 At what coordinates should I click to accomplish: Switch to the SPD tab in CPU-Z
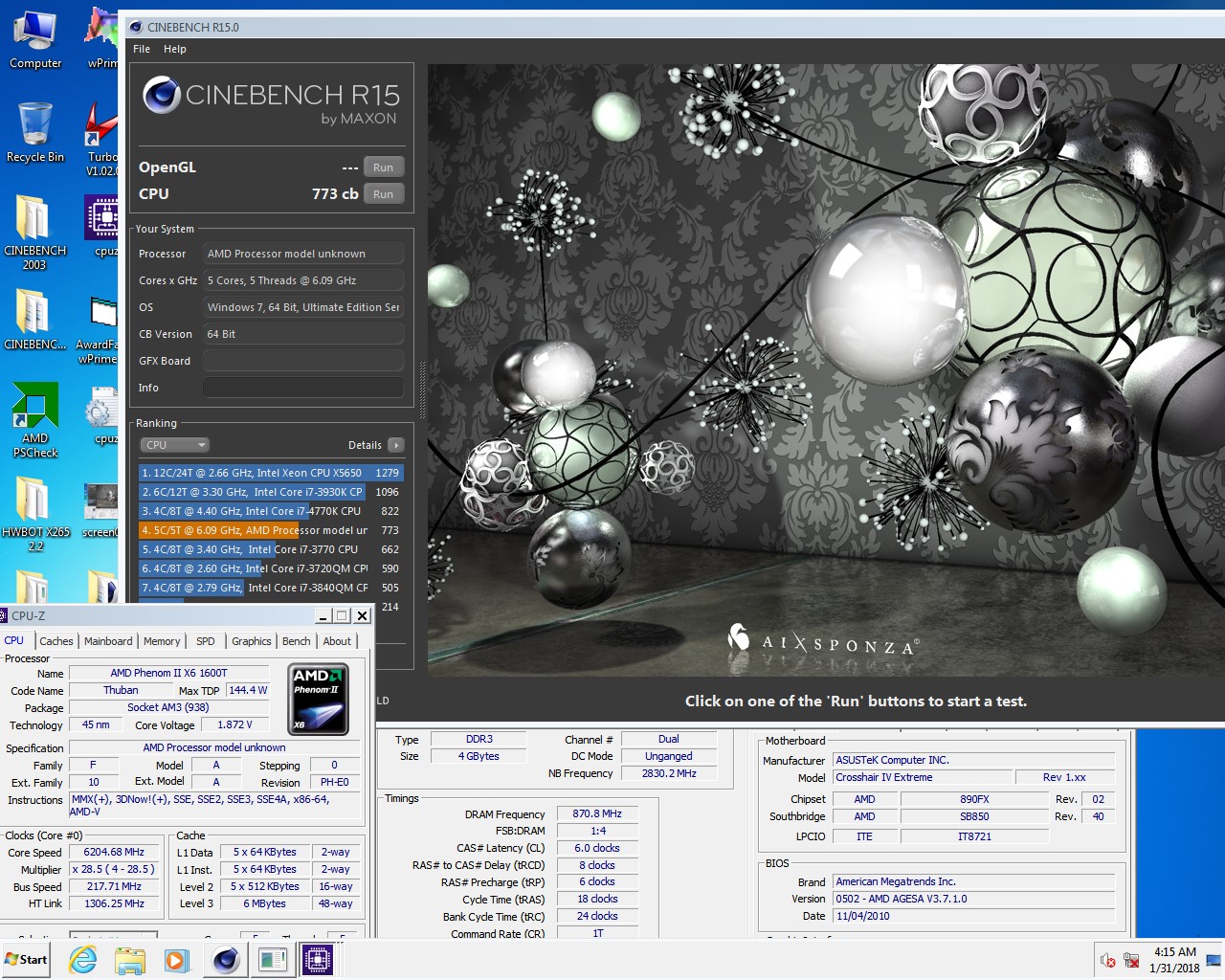(206, 641)
